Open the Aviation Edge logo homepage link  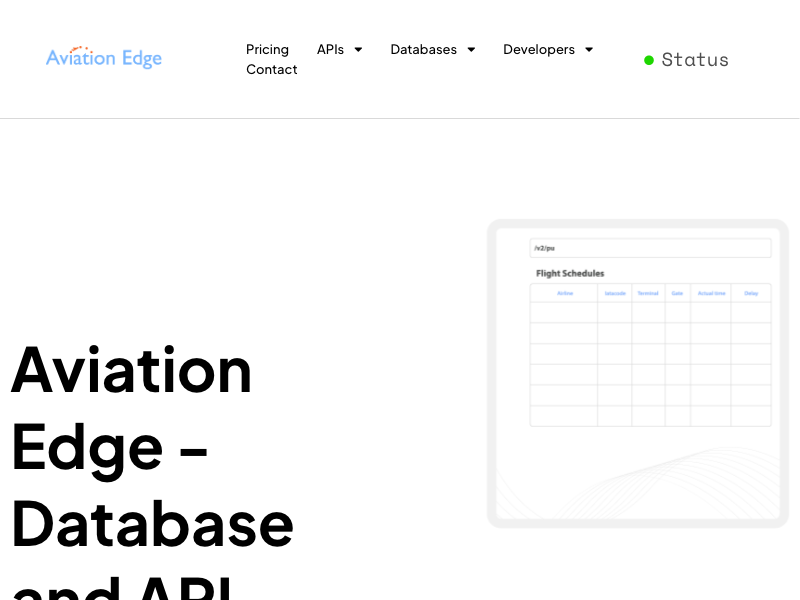click(104, 57)
